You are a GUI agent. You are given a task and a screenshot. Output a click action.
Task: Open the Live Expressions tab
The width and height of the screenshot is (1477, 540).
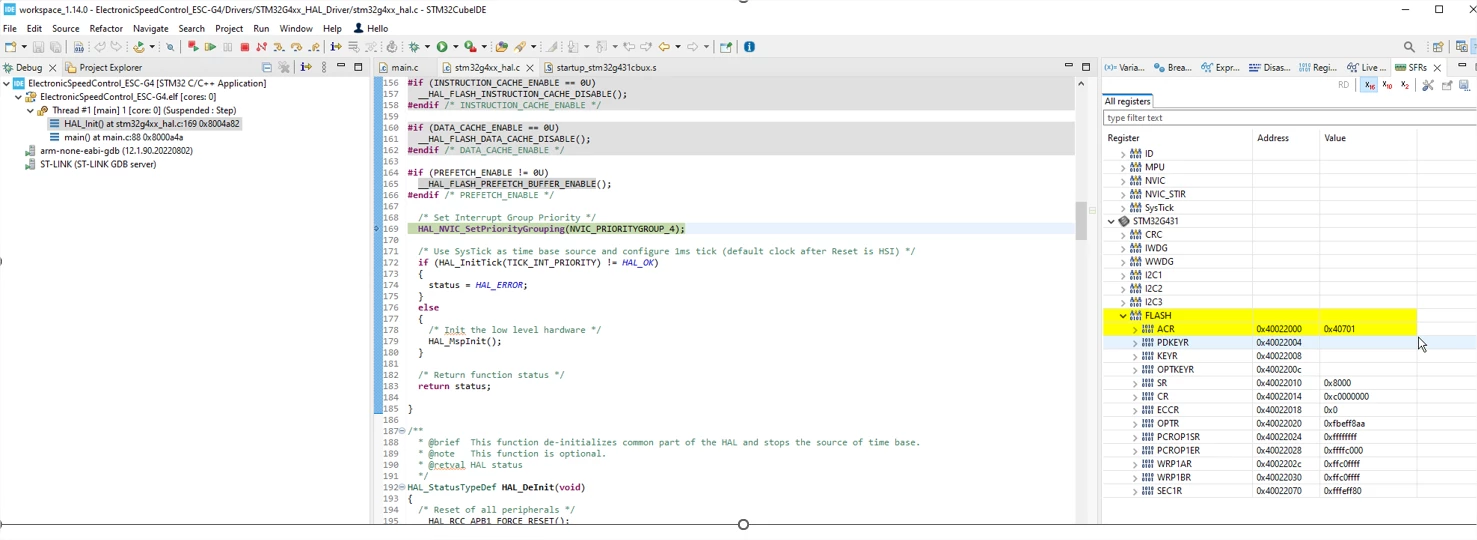point(1366,67)
